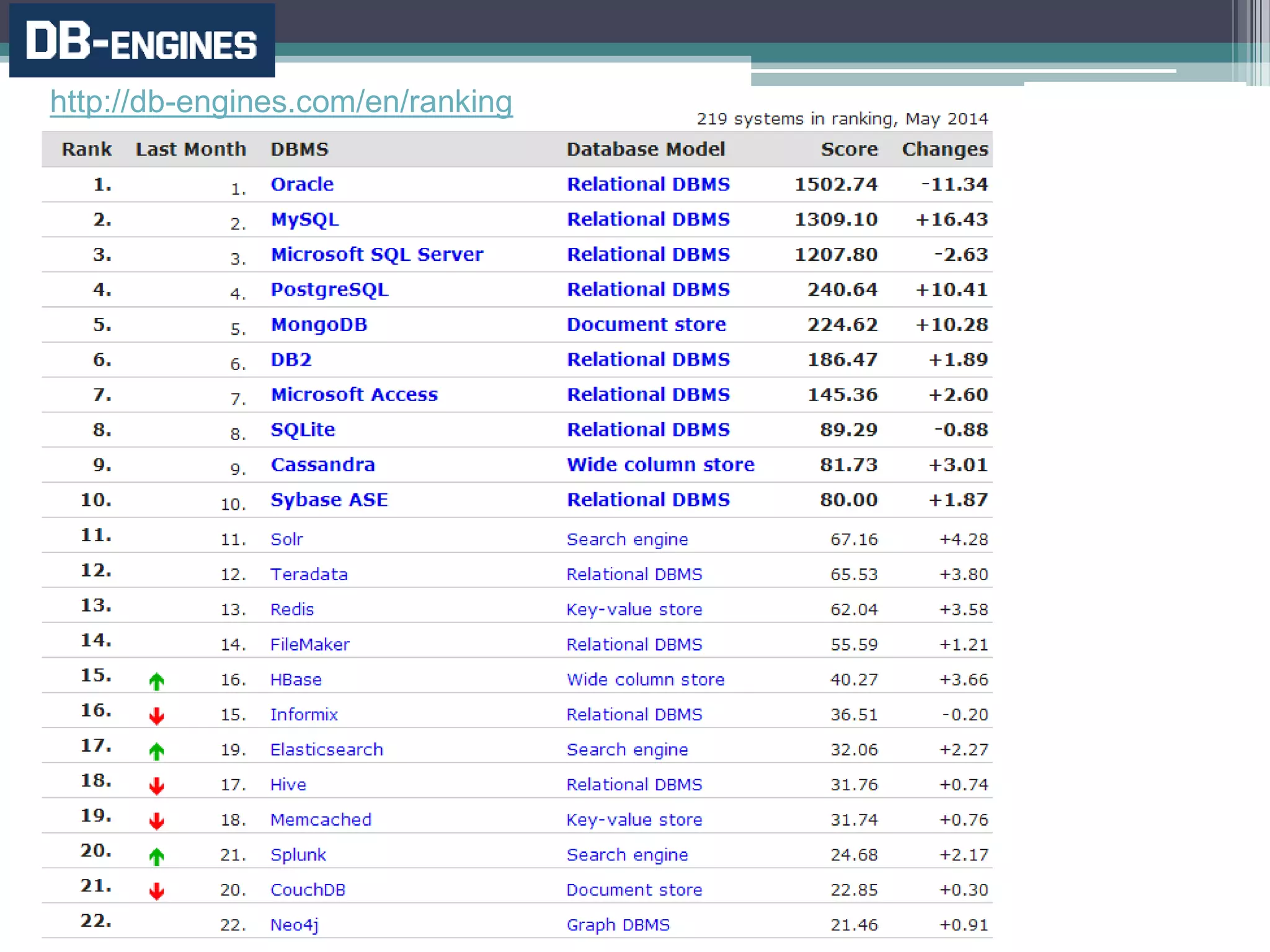Open the Teradata link
1270x952 pixels.
point(309,575)
